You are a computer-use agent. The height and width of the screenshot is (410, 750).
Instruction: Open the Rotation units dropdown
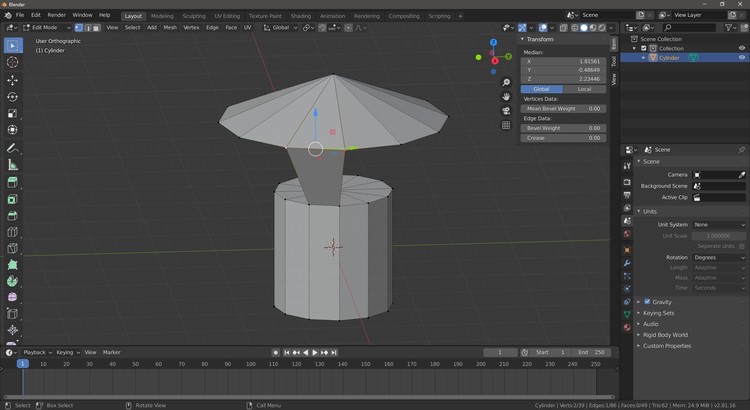point(719,257)
